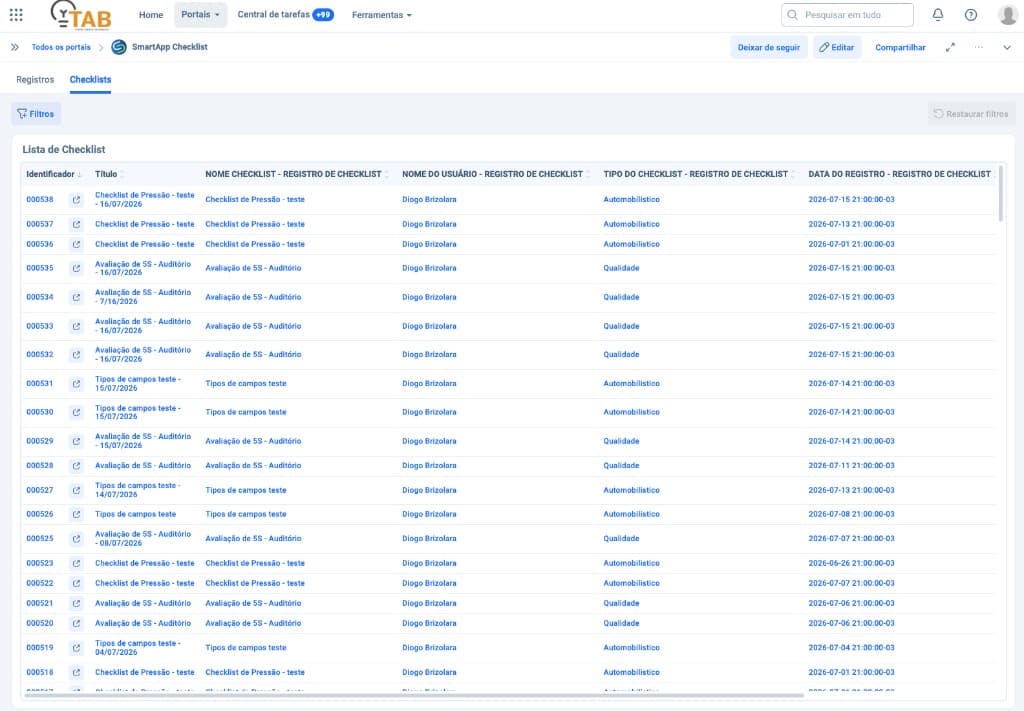Sort by Nome Checklist column header
Image resolution: width=1024 pixels, height=711 pixels.
coord(296,174)
